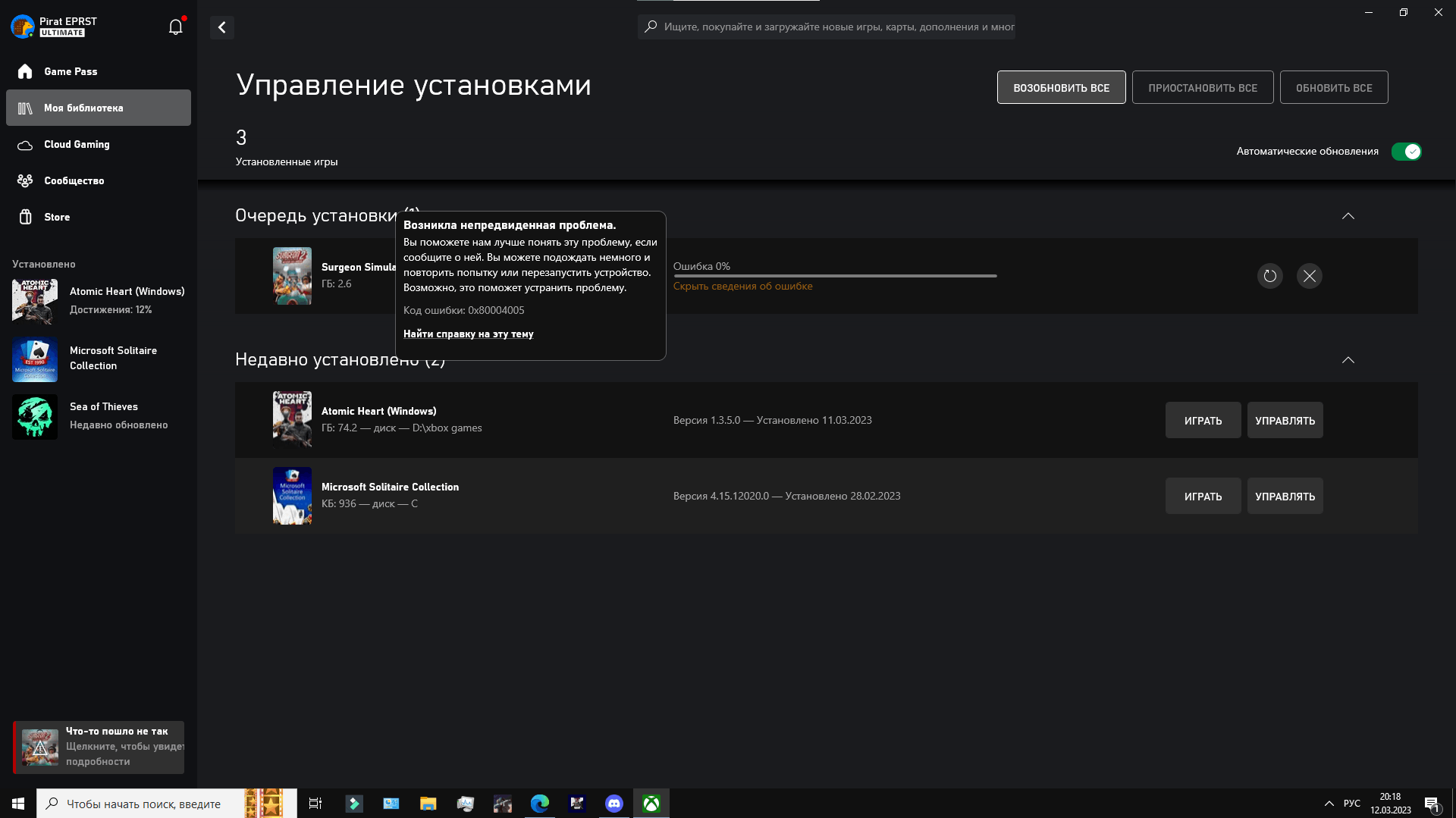Open the Windows action center notifications
The width and height of the screenshot is (1456, 818).
1432,804
